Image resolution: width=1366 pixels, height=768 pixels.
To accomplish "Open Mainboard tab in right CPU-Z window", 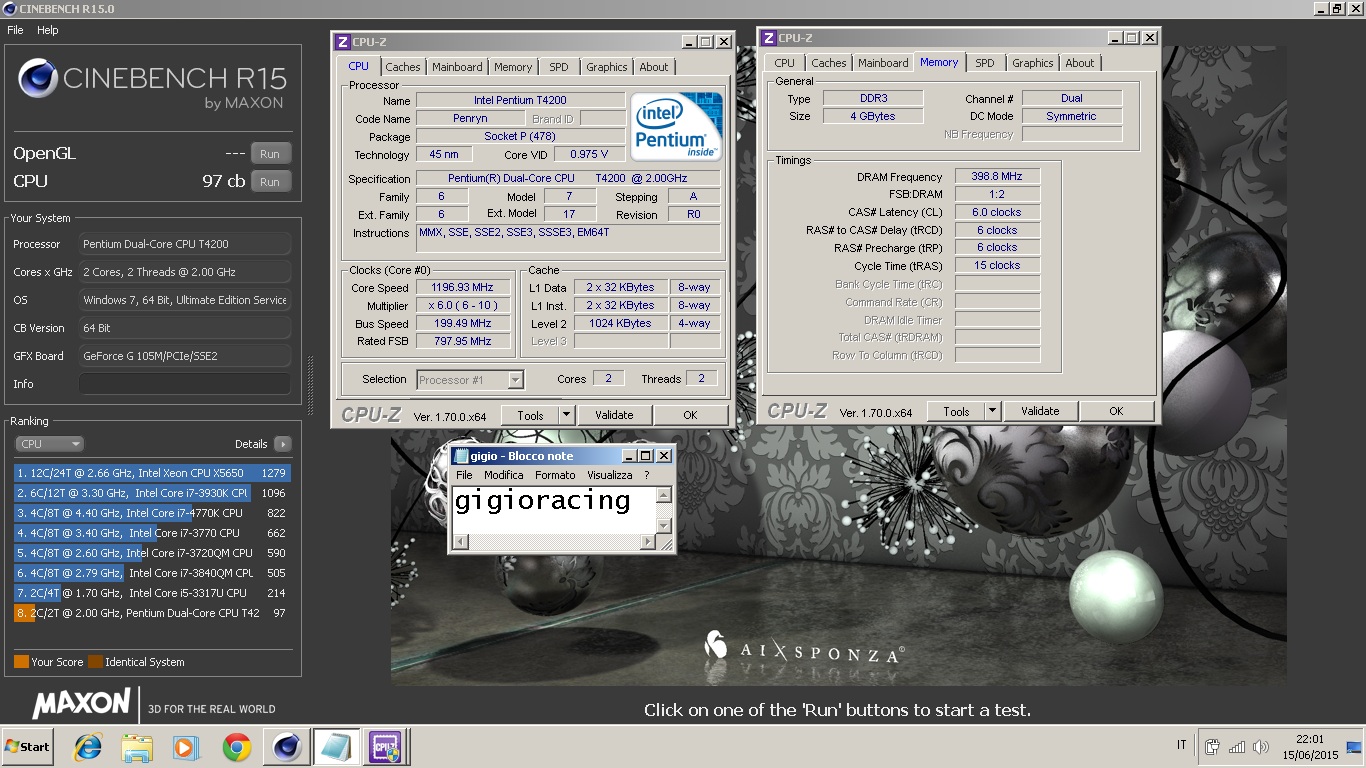I will click(x=883, y=63).
